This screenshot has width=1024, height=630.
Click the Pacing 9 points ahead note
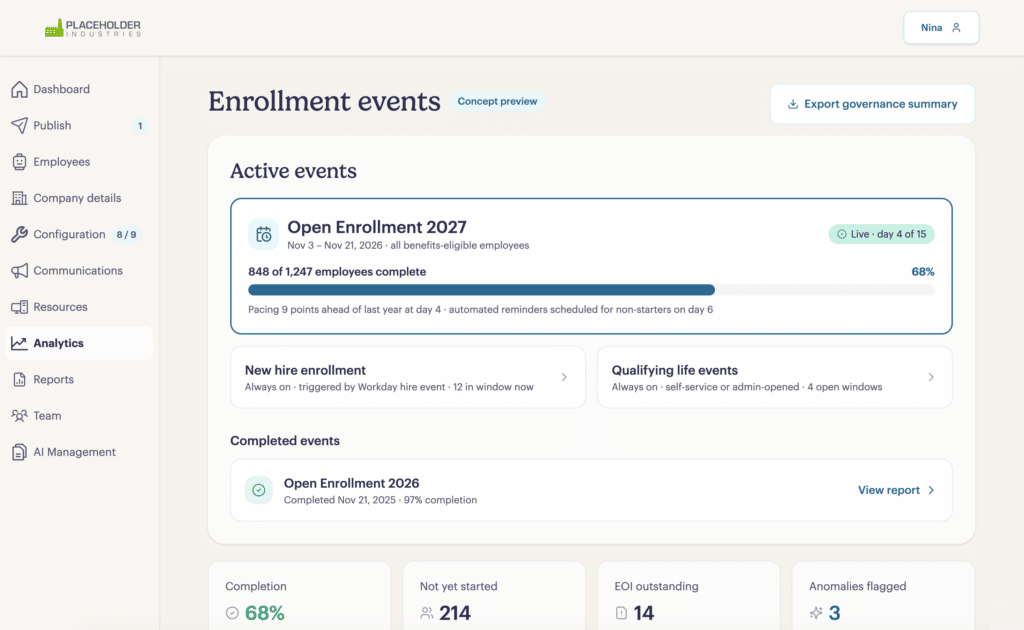point(481,309)
